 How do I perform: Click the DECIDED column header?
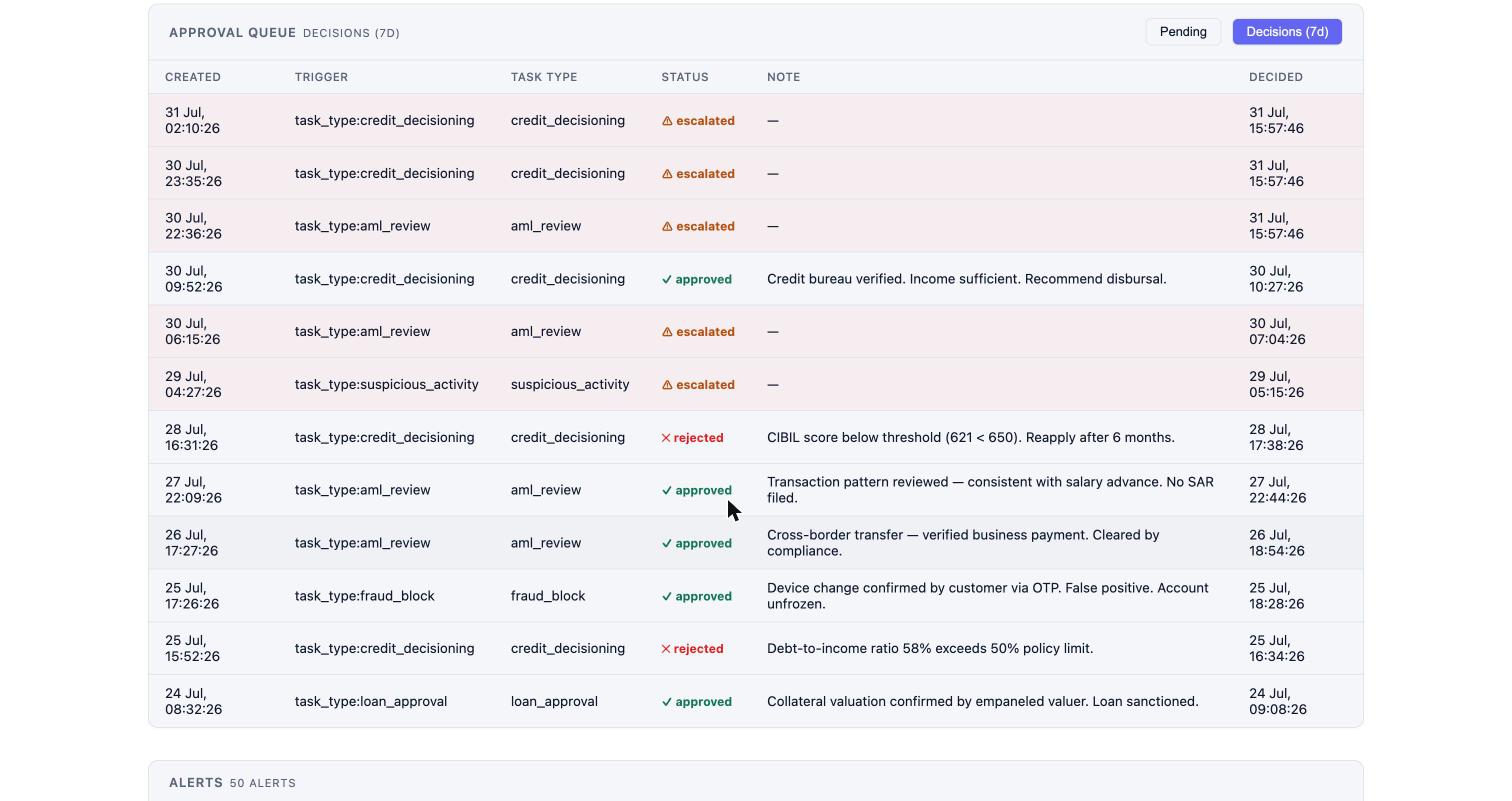pos(1276,77)
